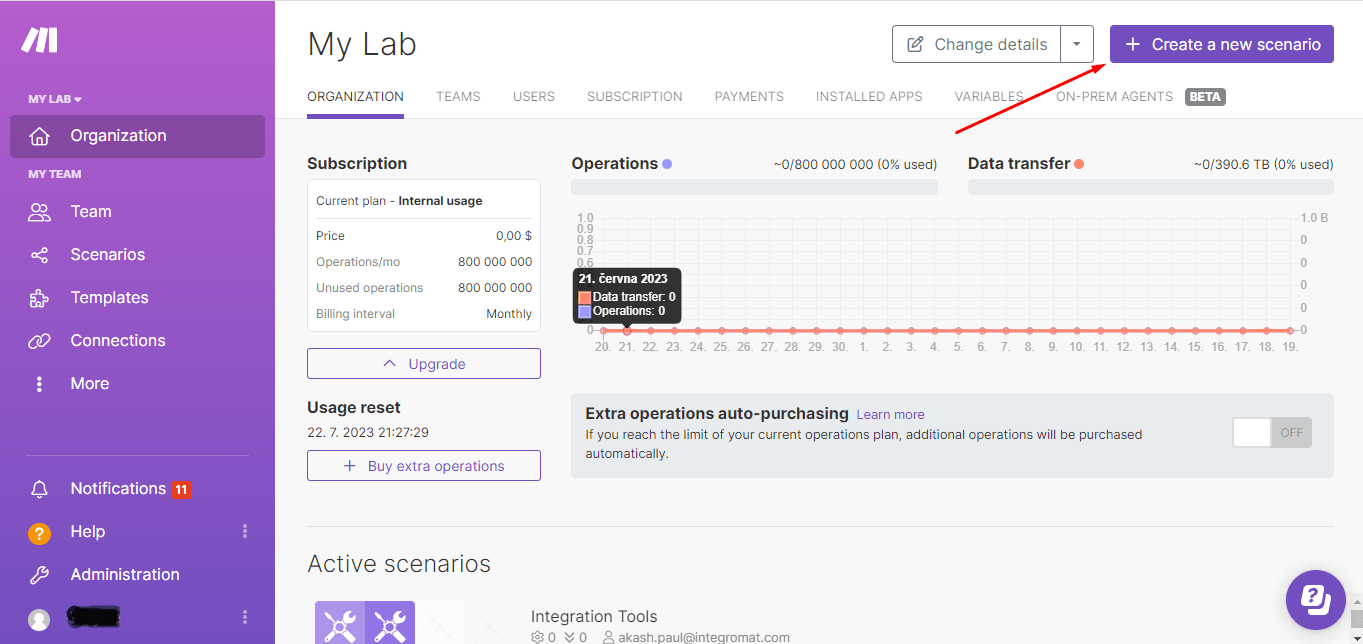Click Create a new scenario button
Image resolution: width=1363 pixels, height=644 pixels.
pos(1221,44)
